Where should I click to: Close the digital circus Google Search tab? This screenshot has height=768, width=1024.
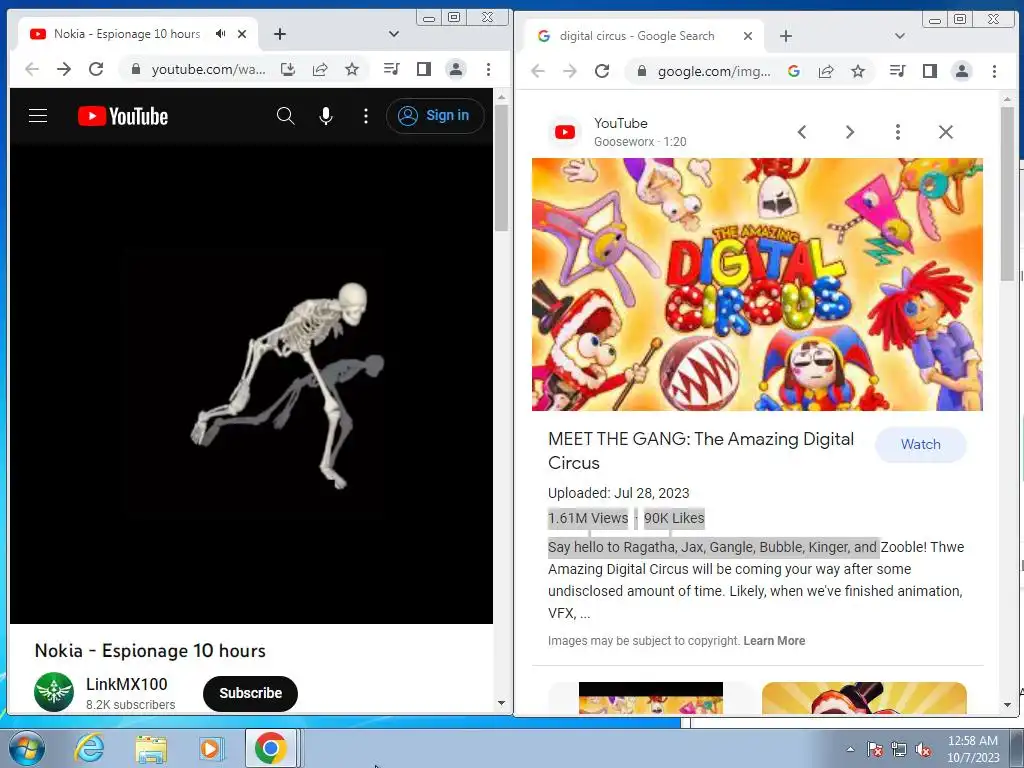click(748, 36)
